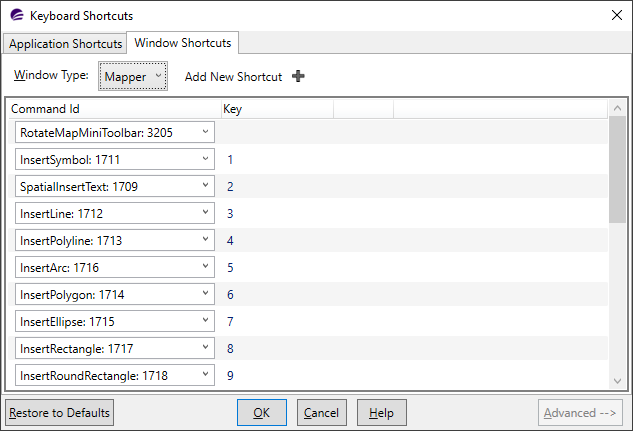The image size is (633, 431).
Task: Select the Window Shortcuts tab
Action: point(182,43)
